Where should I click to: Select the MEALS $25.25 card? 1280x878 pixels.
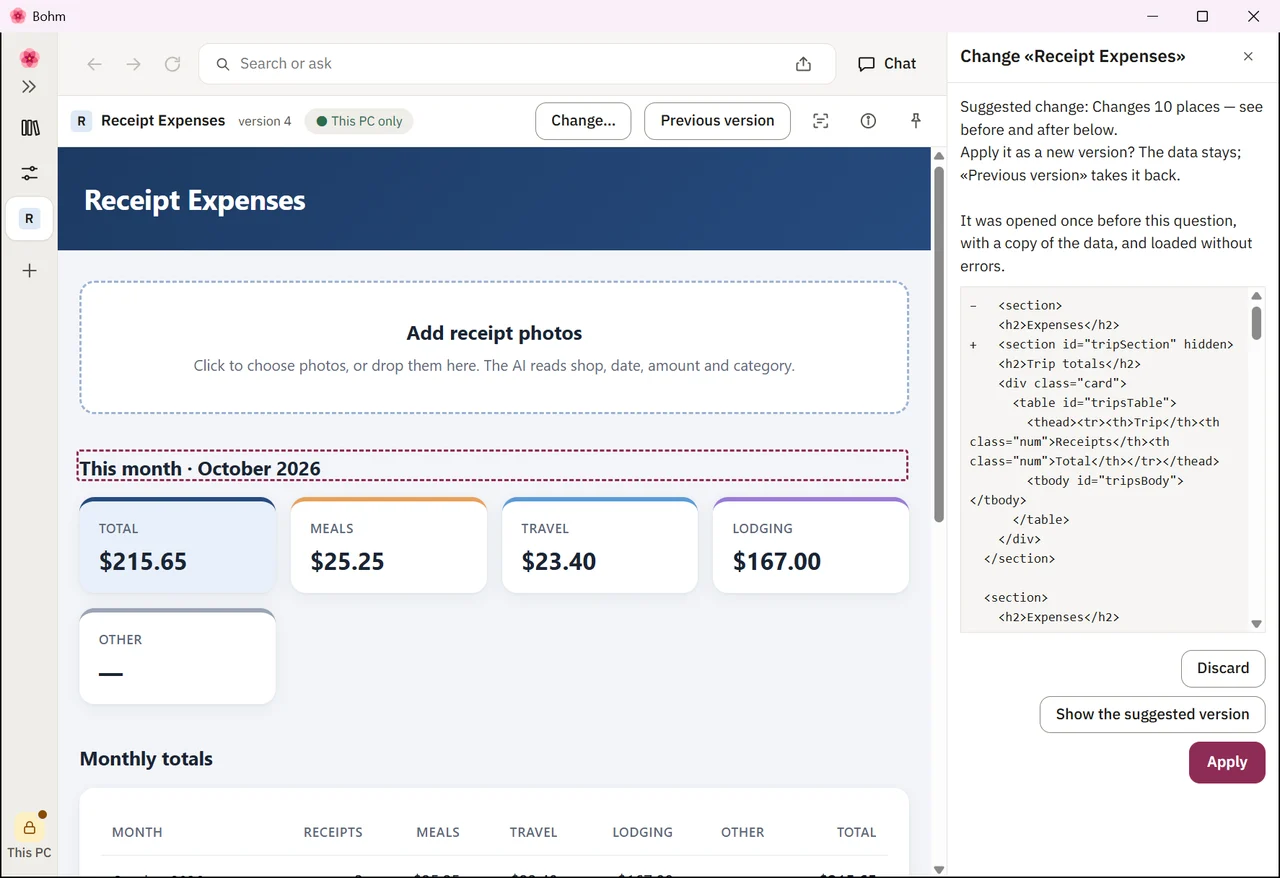pyautogui.click(x=389, y=545)
